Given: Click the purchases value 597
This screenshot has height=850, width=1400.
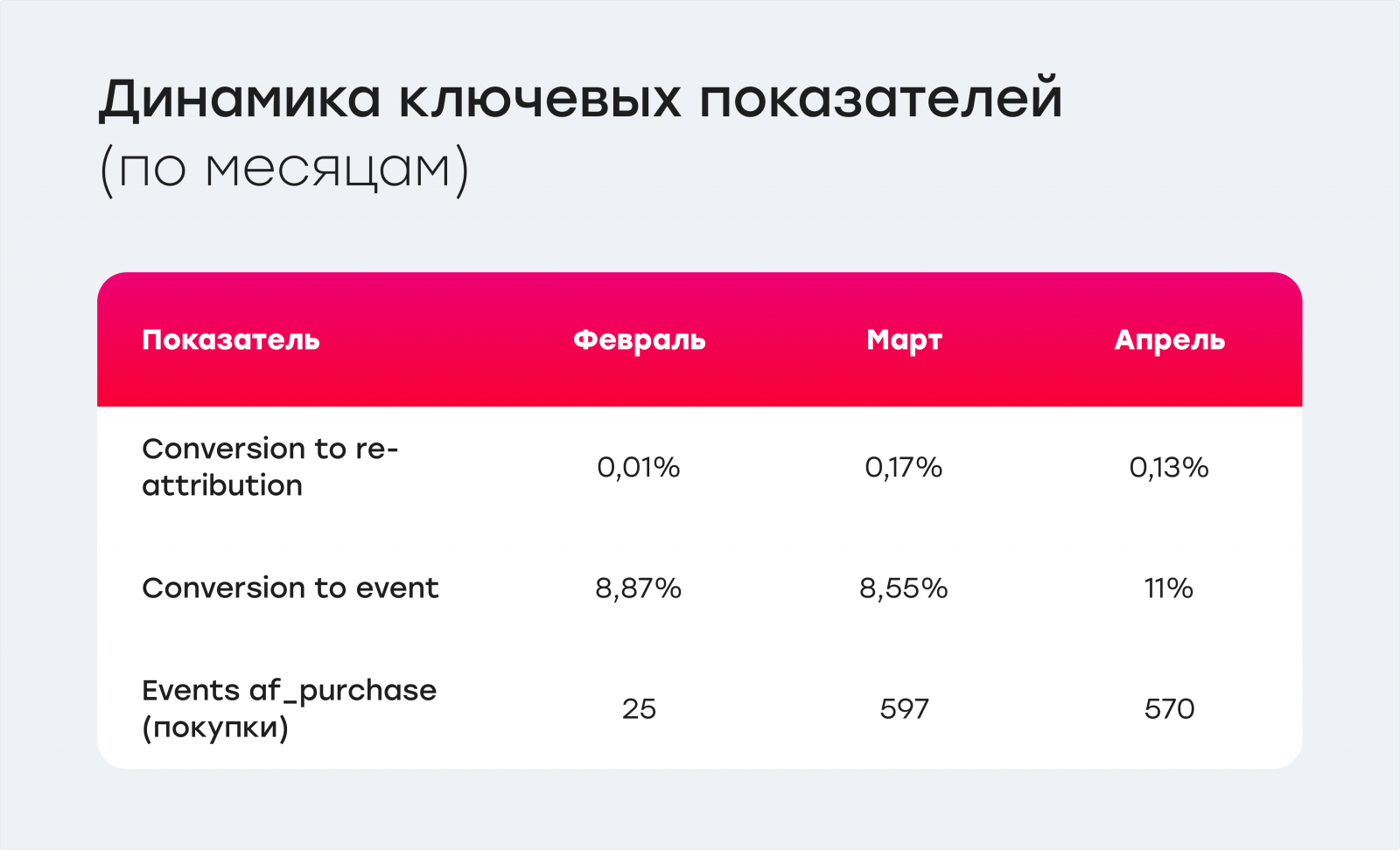Looking at the screenshot, I should [x=904, y=709].
